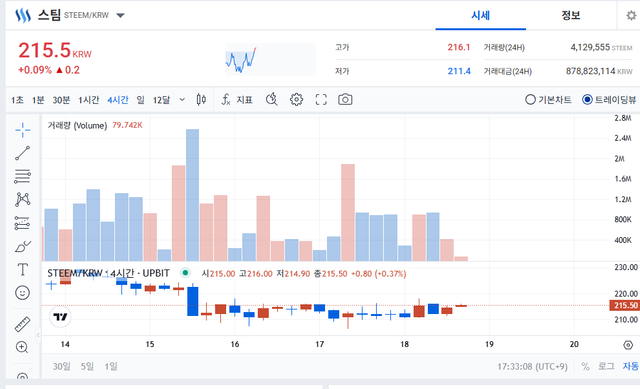
Task: Toggle auto scale 자동 button
Action: pos(631,367)
